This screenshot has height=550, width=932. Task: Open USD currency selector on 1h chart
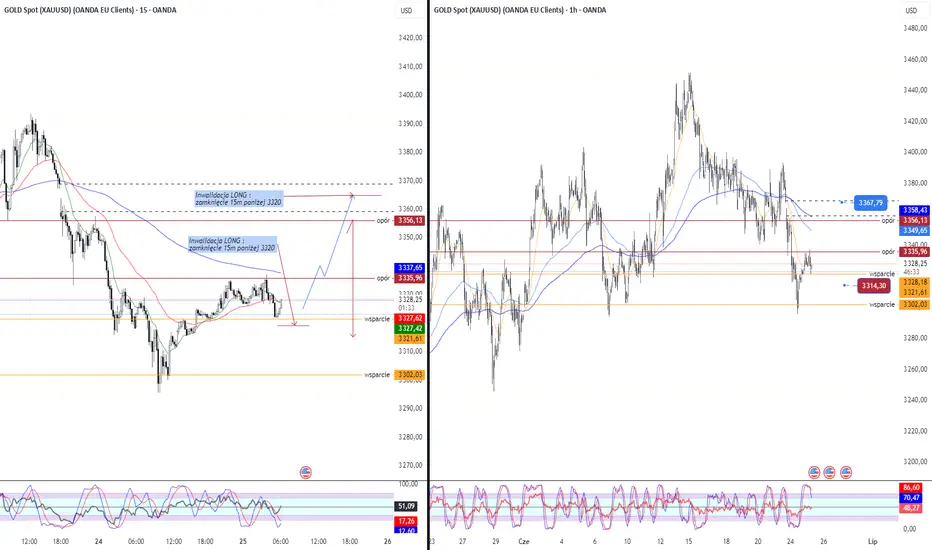(x=911, y=10)
